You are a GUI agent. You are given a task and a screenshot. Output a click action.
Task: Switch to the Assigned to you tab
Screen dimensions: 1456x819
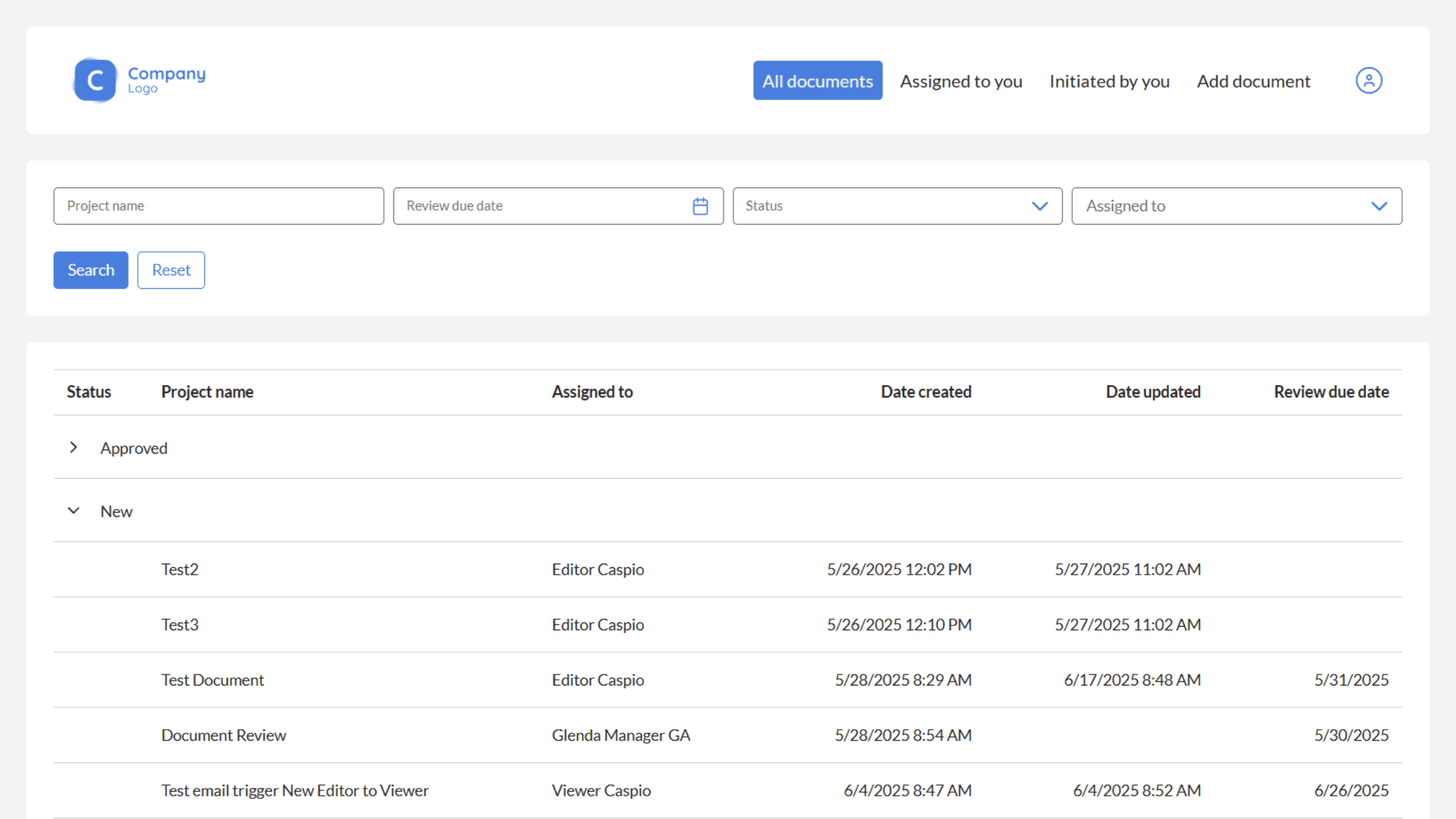pos(961,80)
